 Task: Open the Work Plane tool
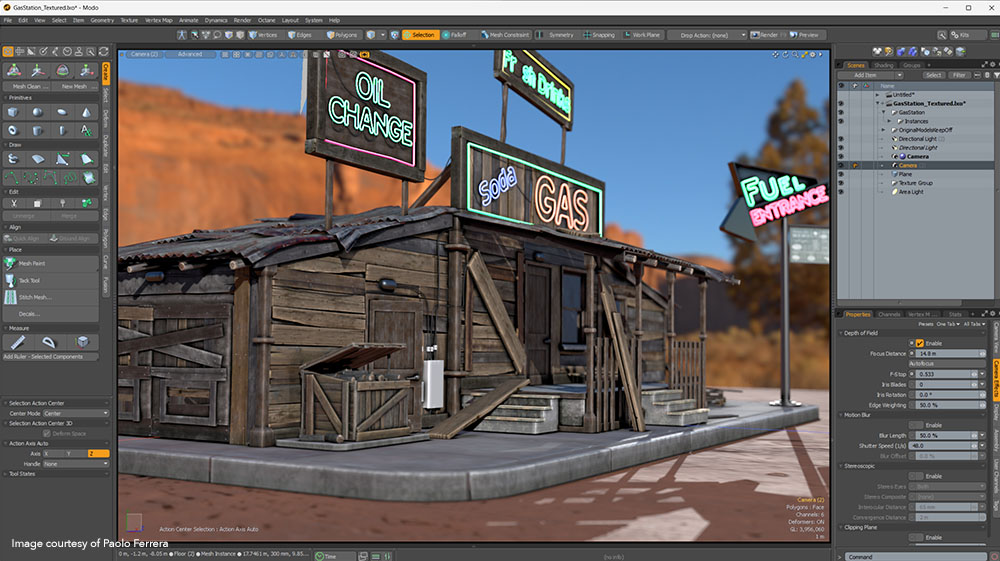tap(643, 35)
